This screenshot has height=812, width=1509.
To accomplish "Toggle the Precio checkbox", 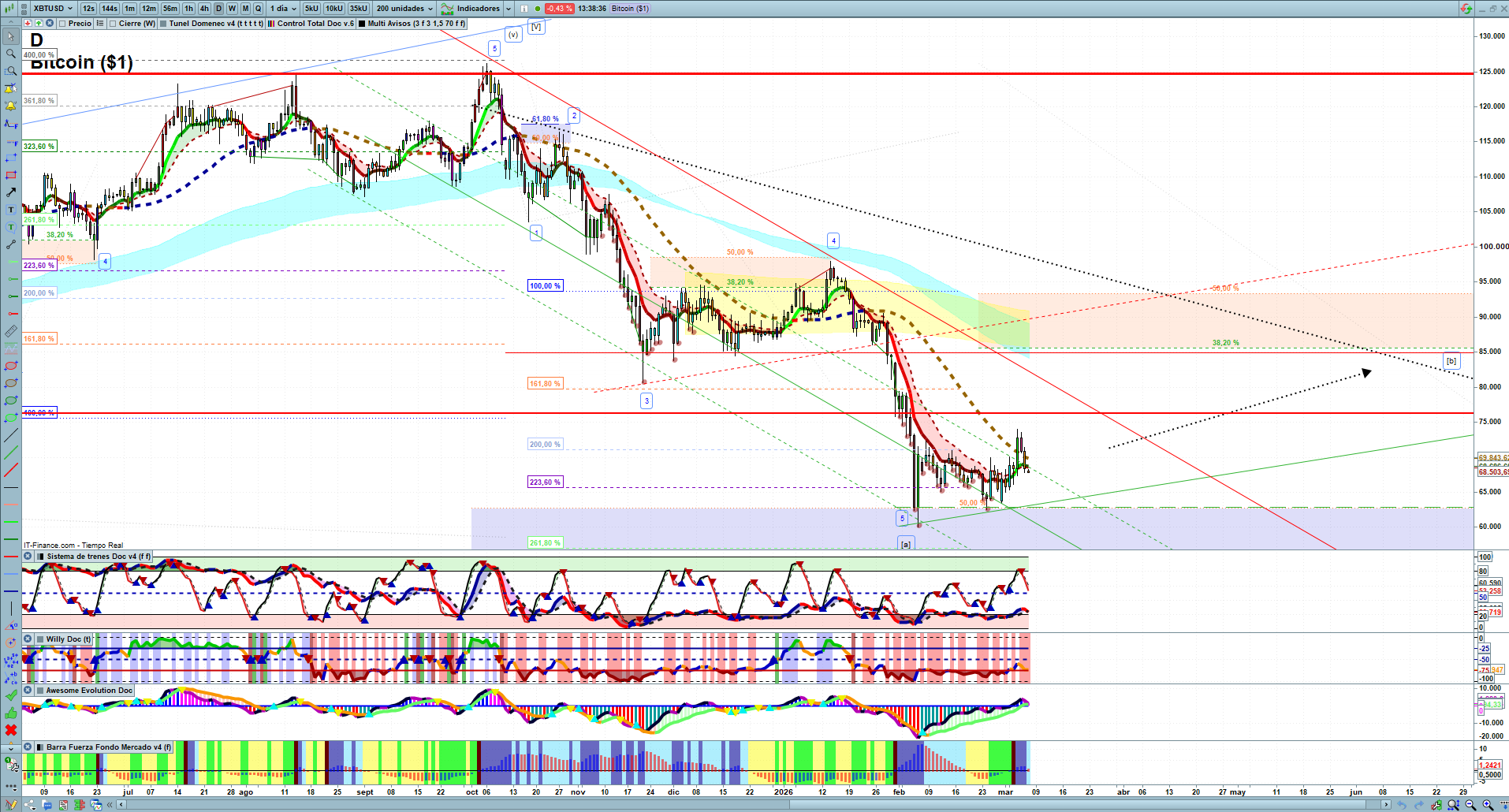I will [x=62, y=24].
